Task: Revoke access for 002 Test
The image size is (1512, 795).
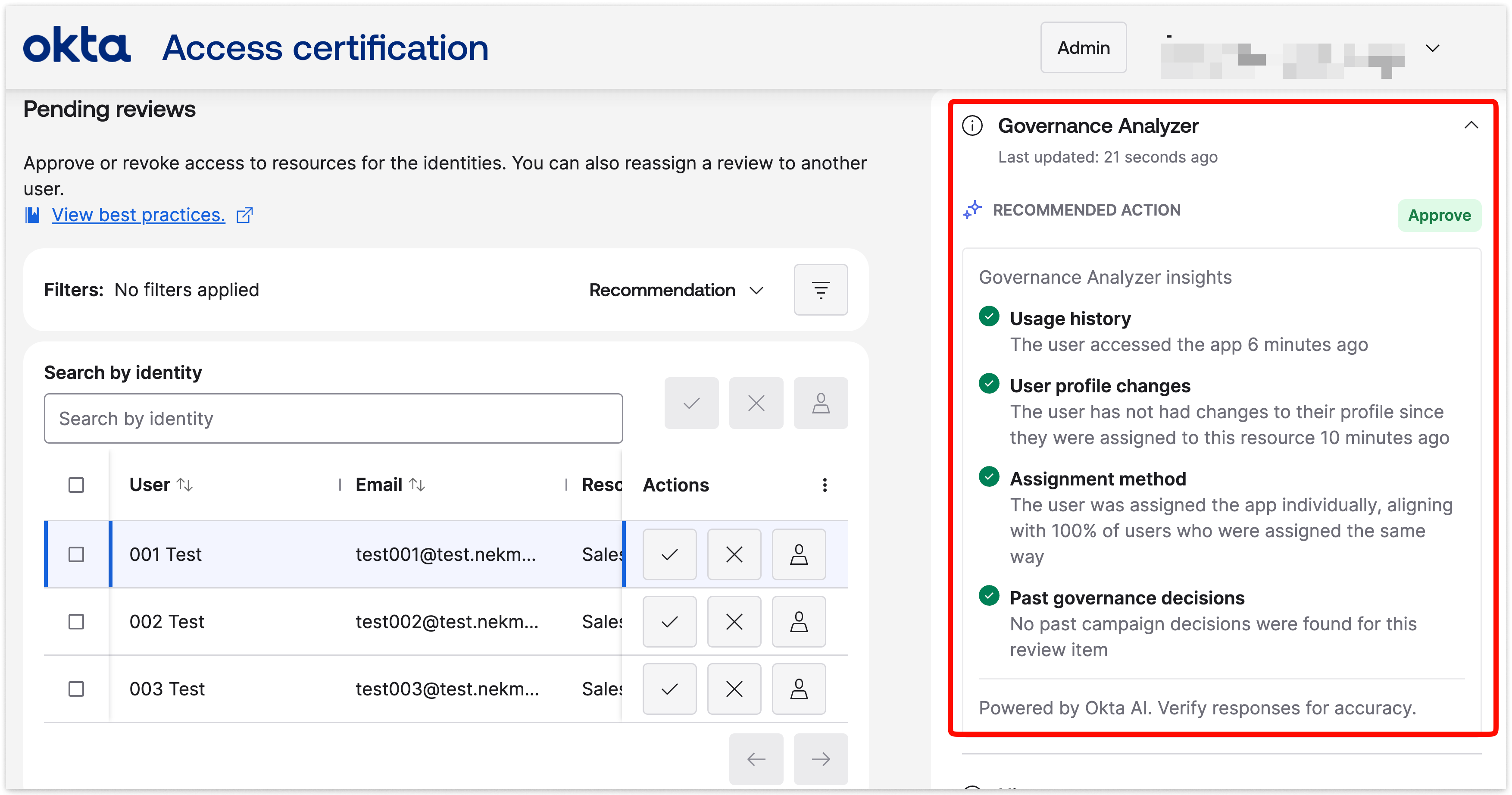Action: [x=734, y=622]
